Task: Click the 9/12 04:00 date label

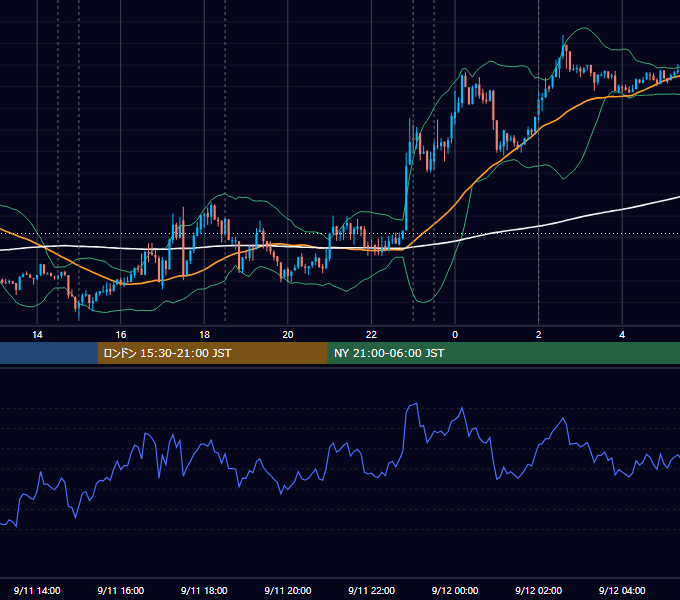Action: [622, 590]
